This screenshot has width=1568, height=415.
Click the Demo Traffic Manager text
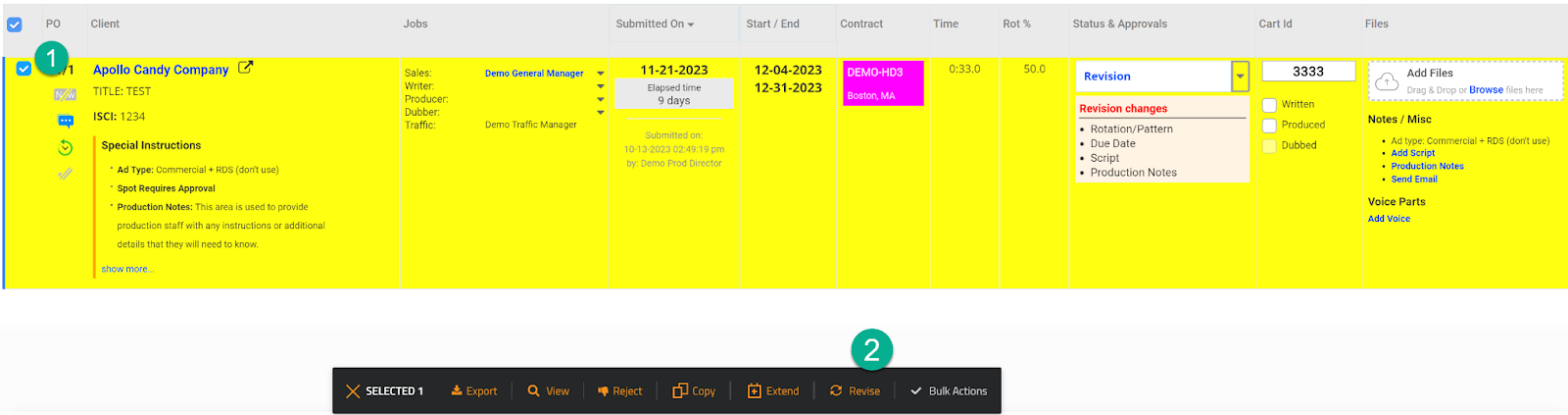(x=531, y=125)
